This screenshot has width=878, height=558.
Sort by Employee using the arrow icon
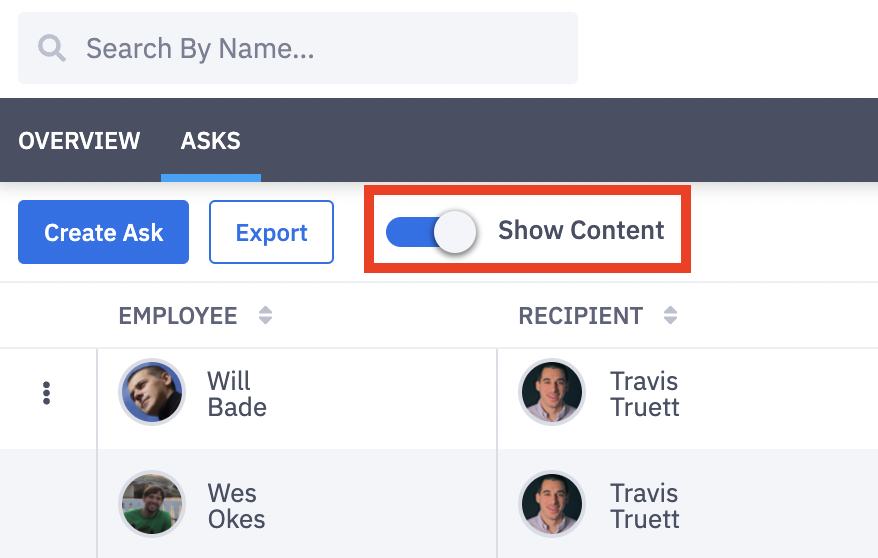point(265,316)
